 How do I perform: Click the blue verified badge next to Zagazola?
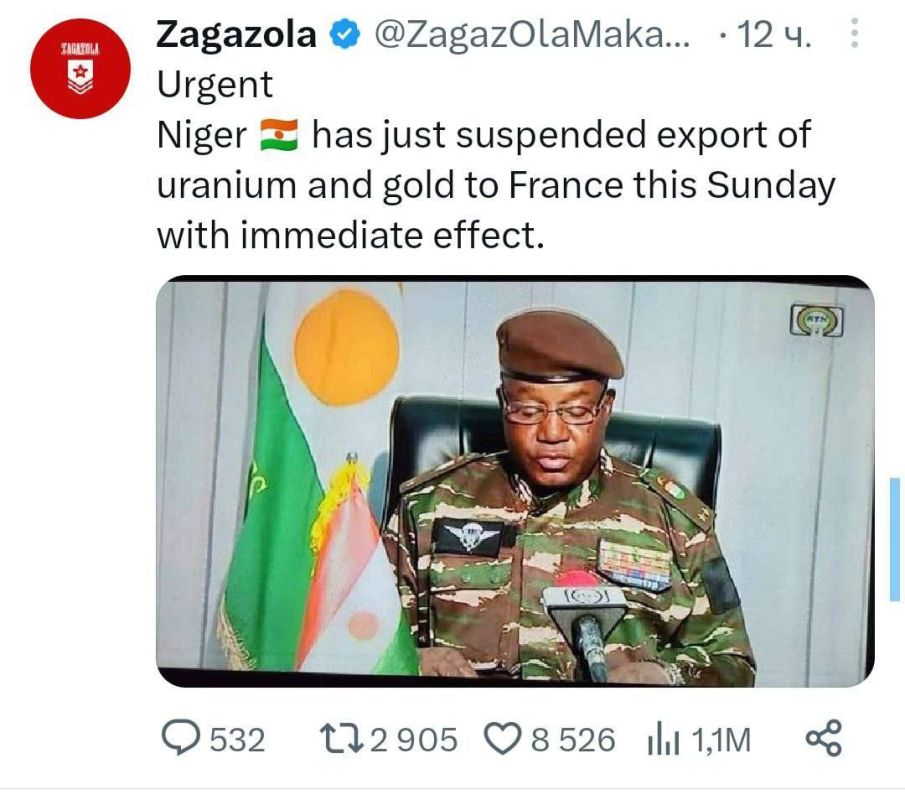pyautogui.click(x=343, y=33)
